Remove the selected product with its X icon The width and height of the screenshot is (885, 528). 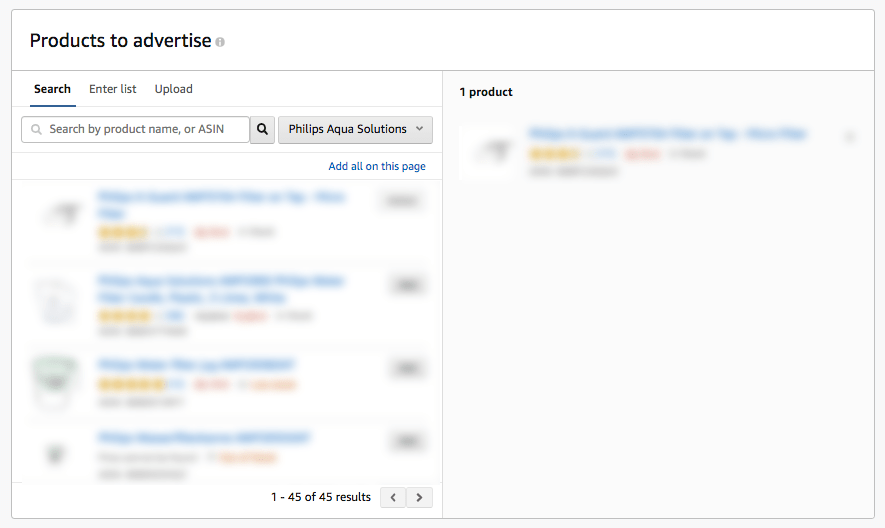pos(849,137)
